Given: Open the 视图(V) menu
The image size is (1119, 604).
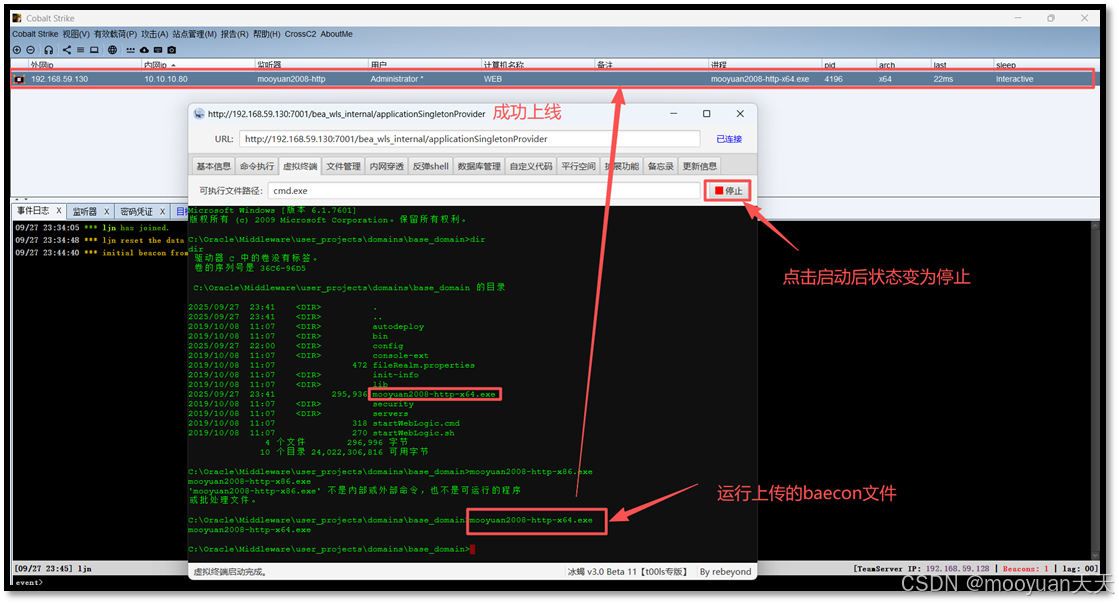Looking at the screenshot, I should [76, 34].
